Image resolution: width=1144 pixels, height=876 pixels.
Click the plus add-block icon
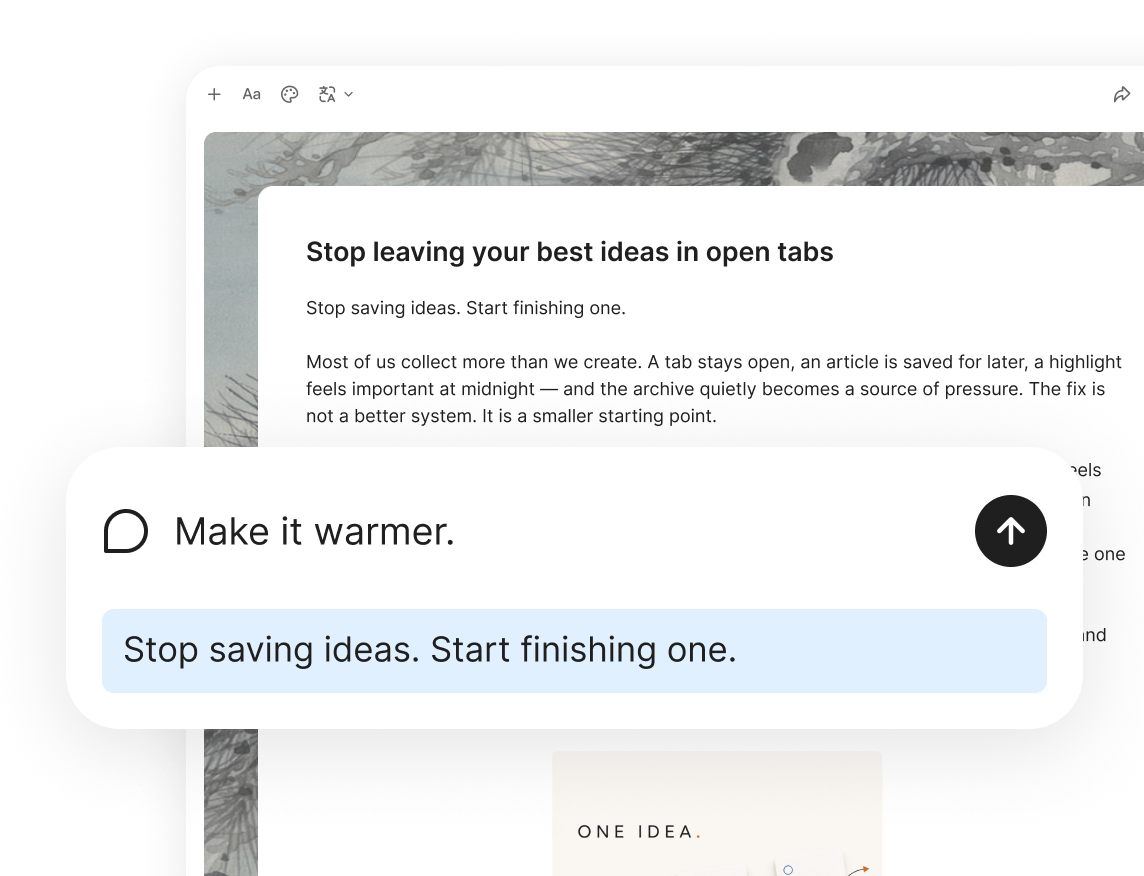(214, 94)
